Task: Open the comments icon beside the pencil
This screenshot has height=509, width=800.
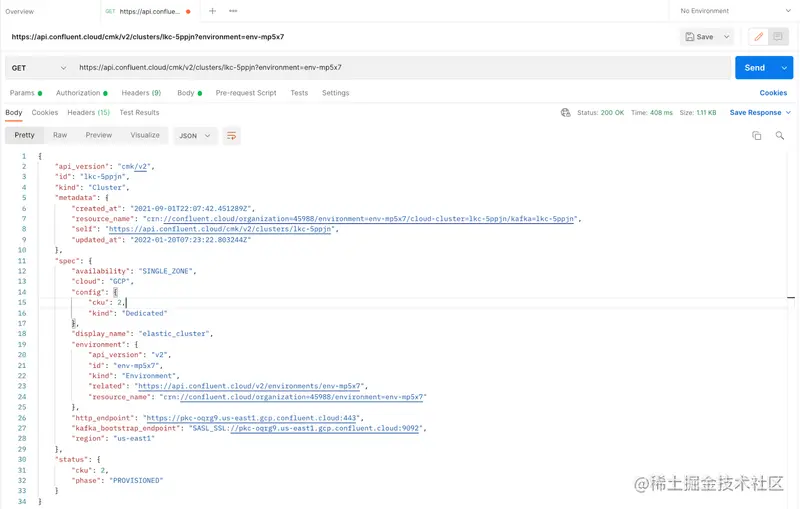Action: 778,37
